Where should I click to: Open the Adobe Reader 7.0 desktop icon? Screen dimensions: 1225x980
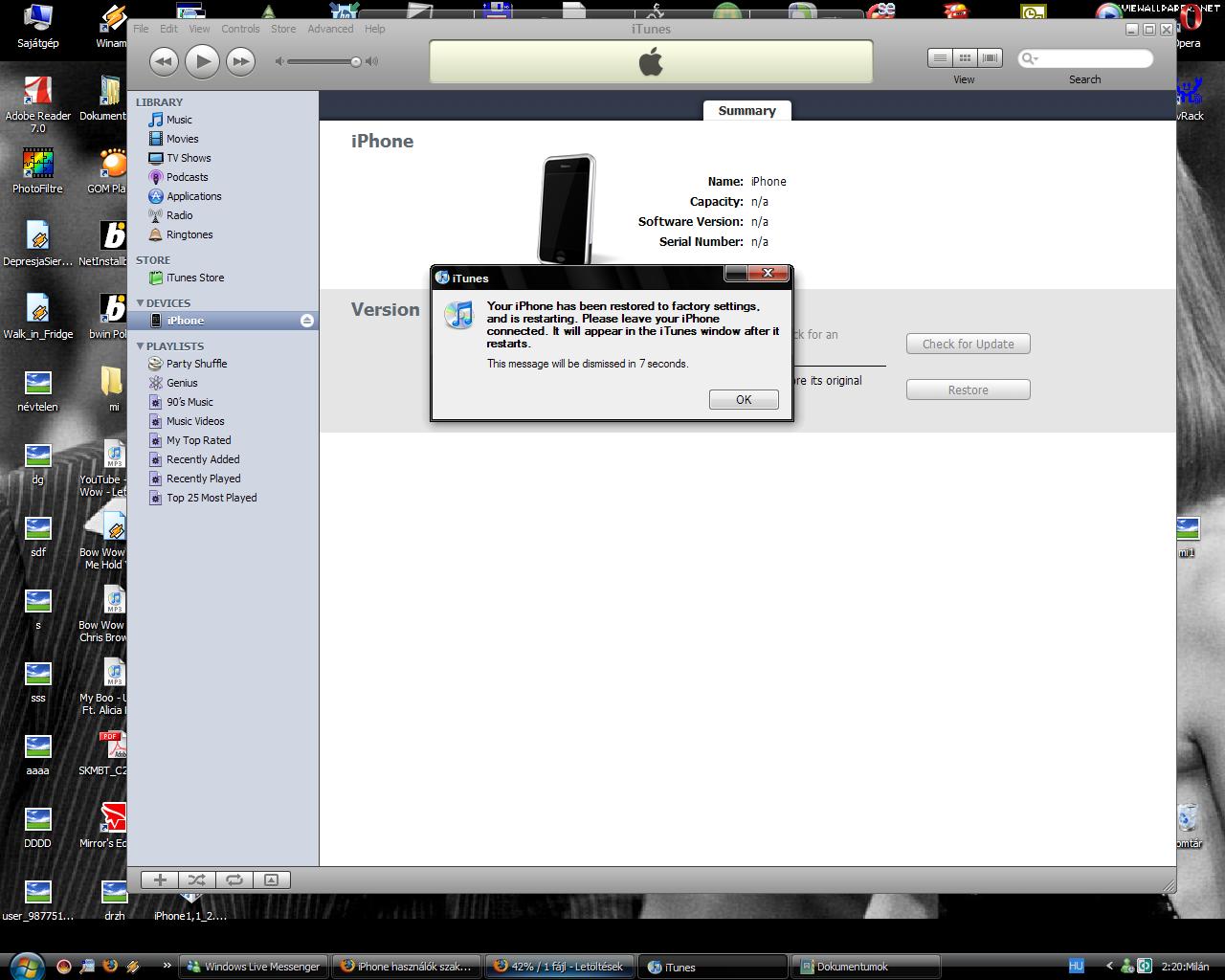pos(38,103)
